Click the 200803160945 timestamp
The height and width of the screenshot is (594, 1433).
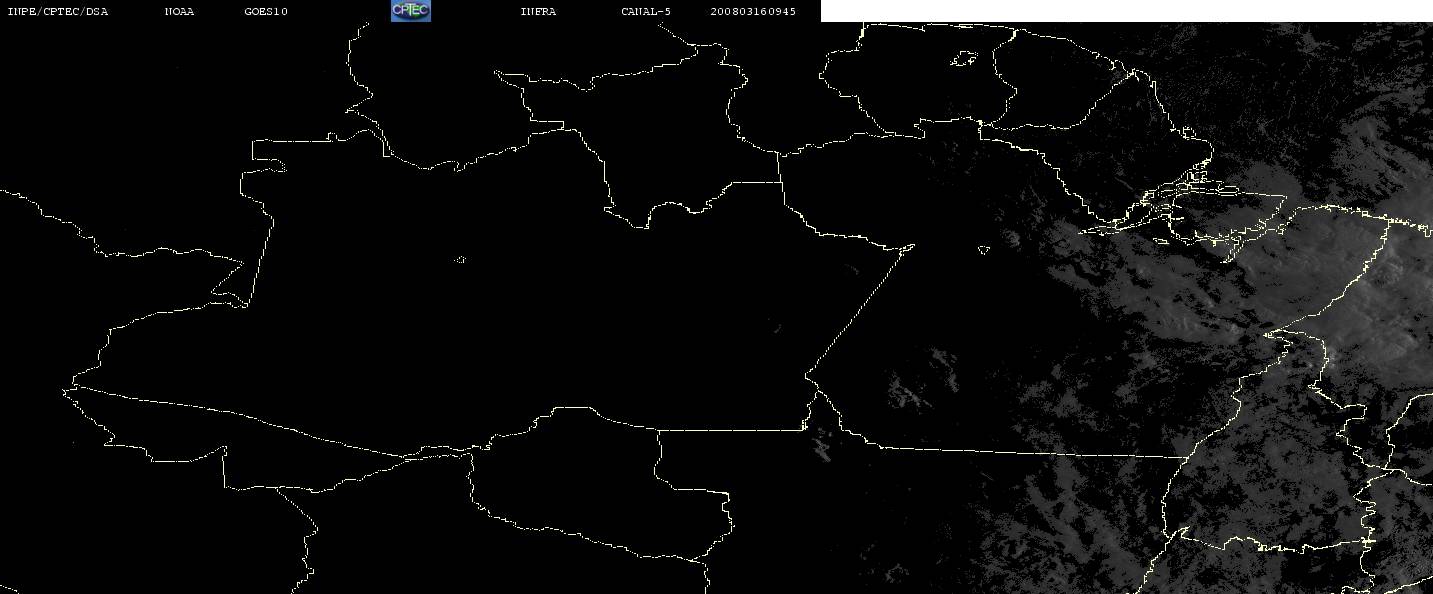click(753, 12)
